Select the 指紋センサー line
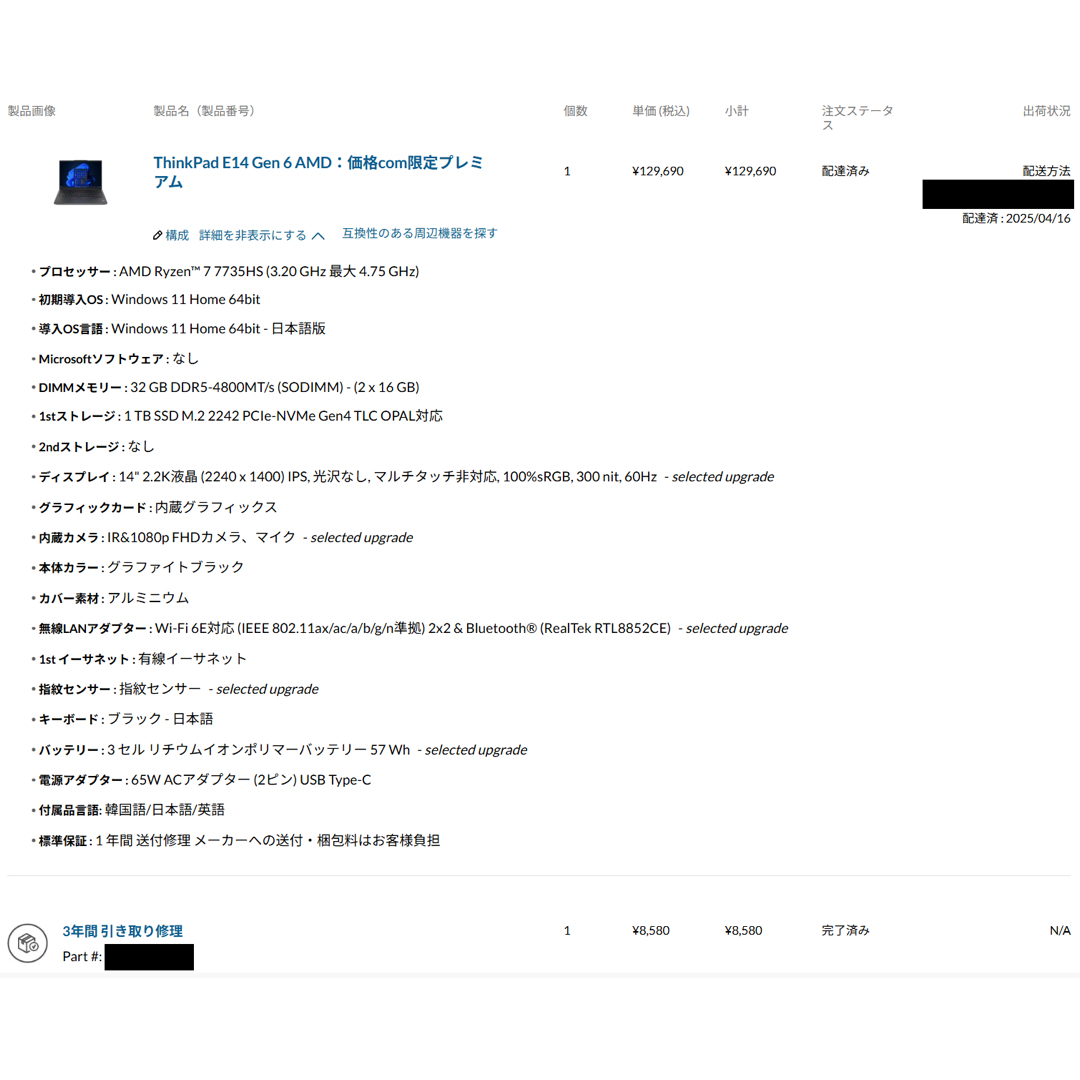This screenshot has height=1080, width=1080. point(175,689)
